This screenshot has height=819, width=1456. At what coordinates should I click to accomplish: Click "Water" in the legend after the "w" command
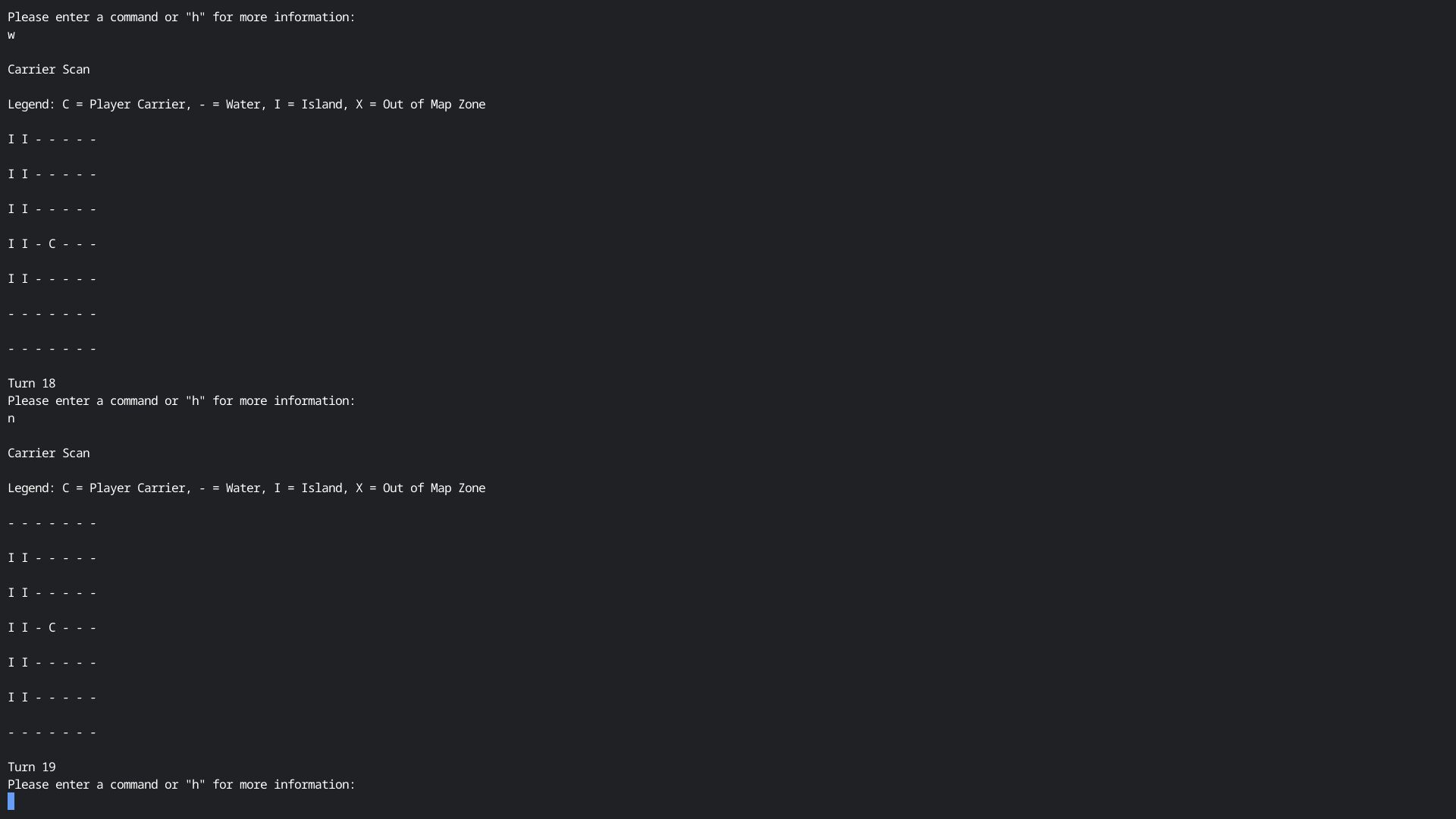(x=243, y=104)
